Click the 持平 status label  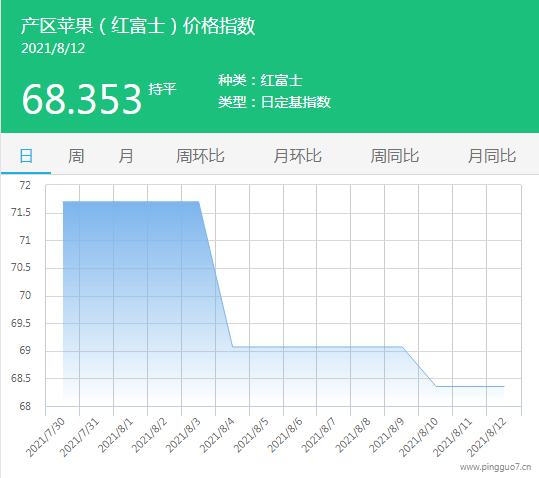coord(162,89)
